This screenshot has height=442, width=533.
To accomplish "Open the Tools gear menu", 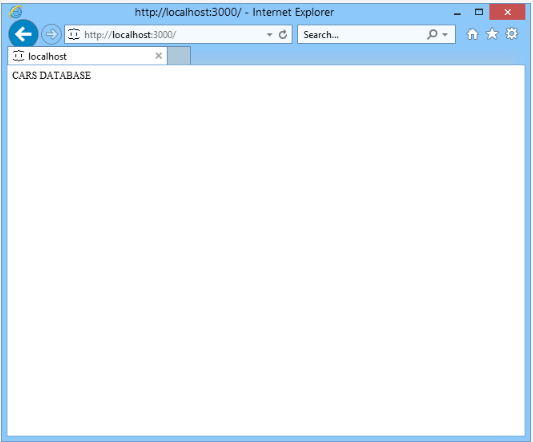I will (512, 34).
